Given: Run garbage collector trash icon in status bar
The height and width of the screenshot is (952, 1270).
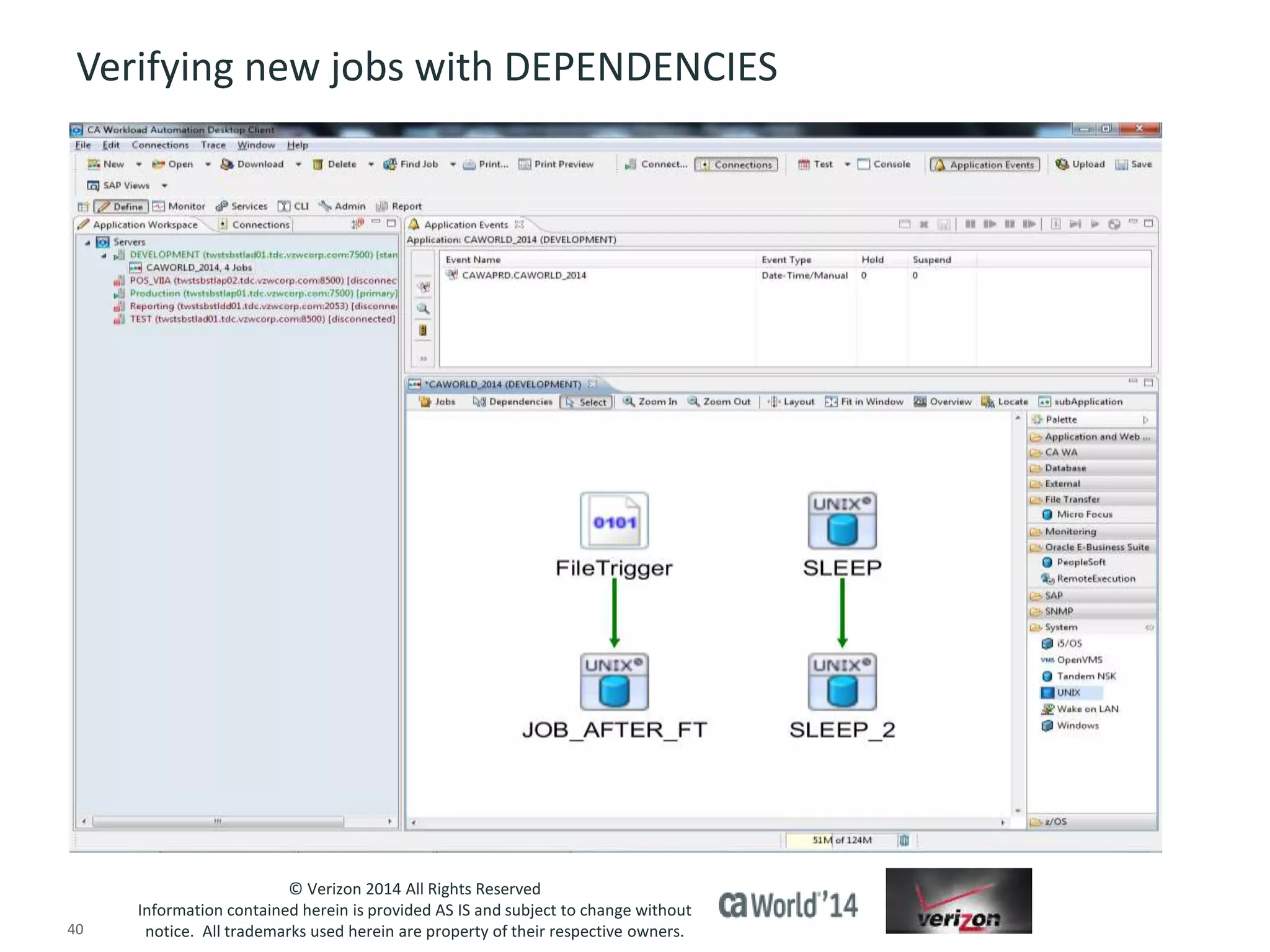Looking at the screenshot, I should [x=904, y=840].
